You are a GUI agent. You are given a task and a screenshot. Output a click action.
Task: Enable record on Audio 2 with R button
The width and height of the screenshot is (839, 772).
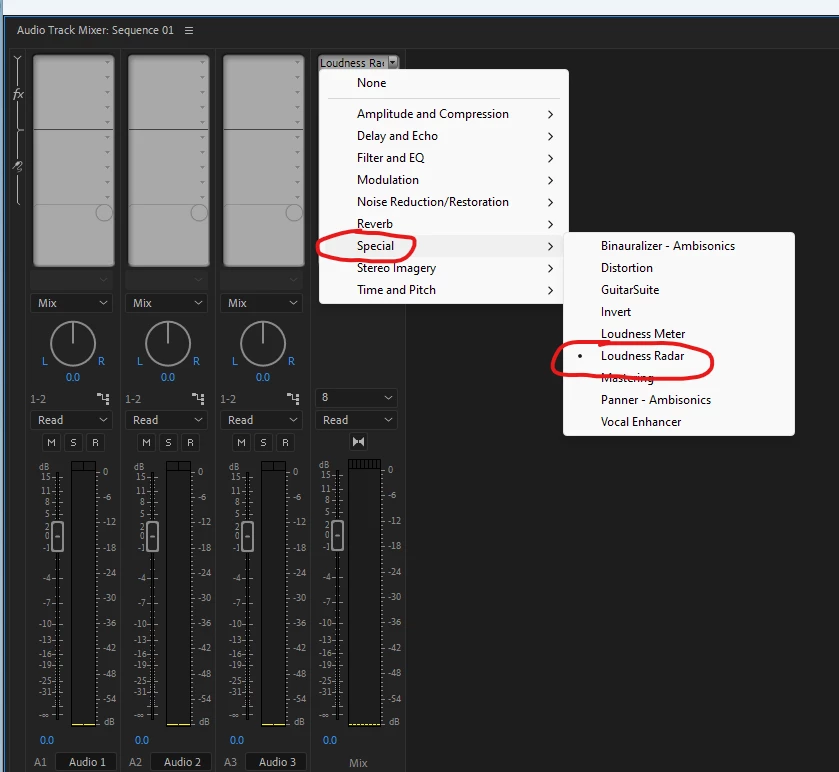click(x=190, y=442)
